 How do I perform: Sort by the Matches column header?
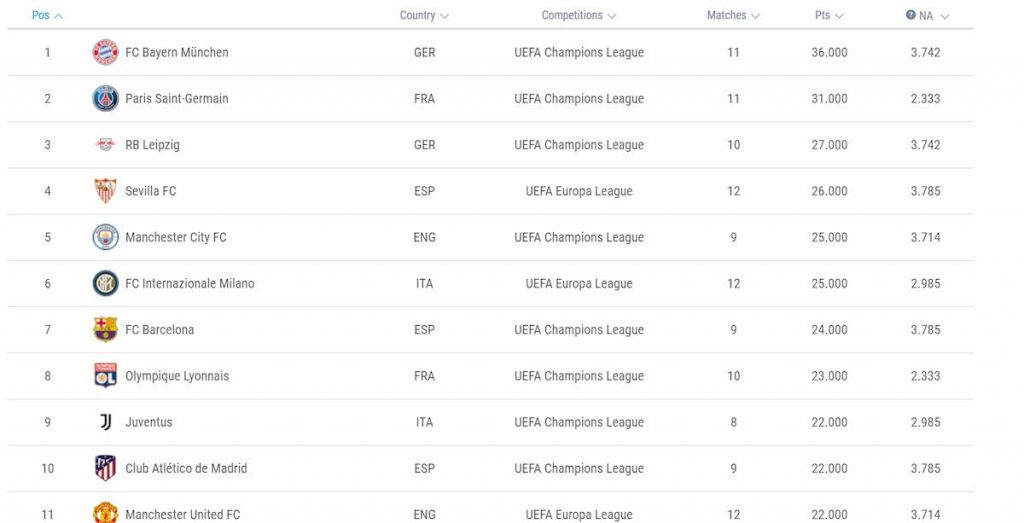pos(733,15)
